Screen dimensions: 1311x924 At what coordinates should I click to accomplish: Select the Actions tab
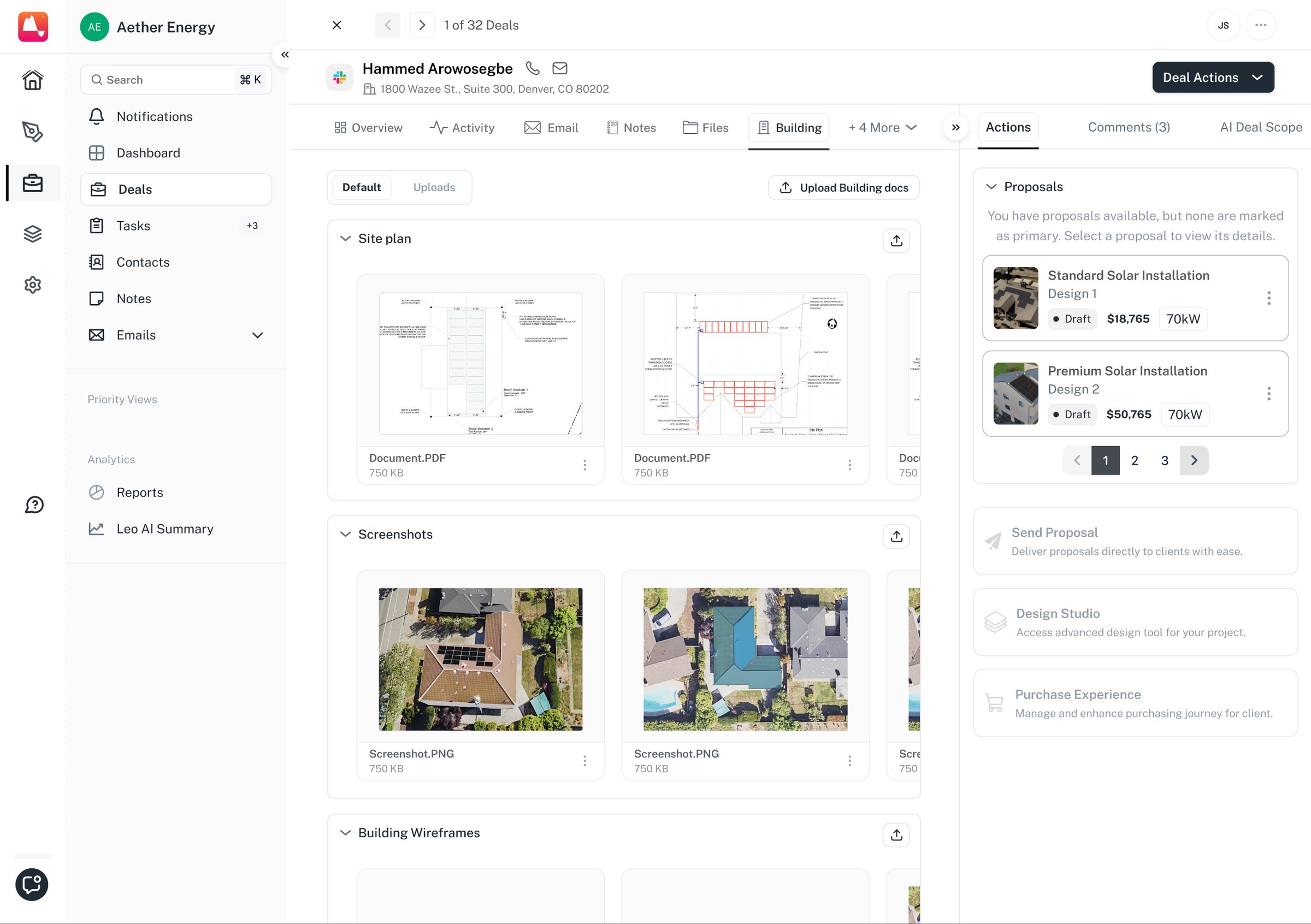point(1008,127)
